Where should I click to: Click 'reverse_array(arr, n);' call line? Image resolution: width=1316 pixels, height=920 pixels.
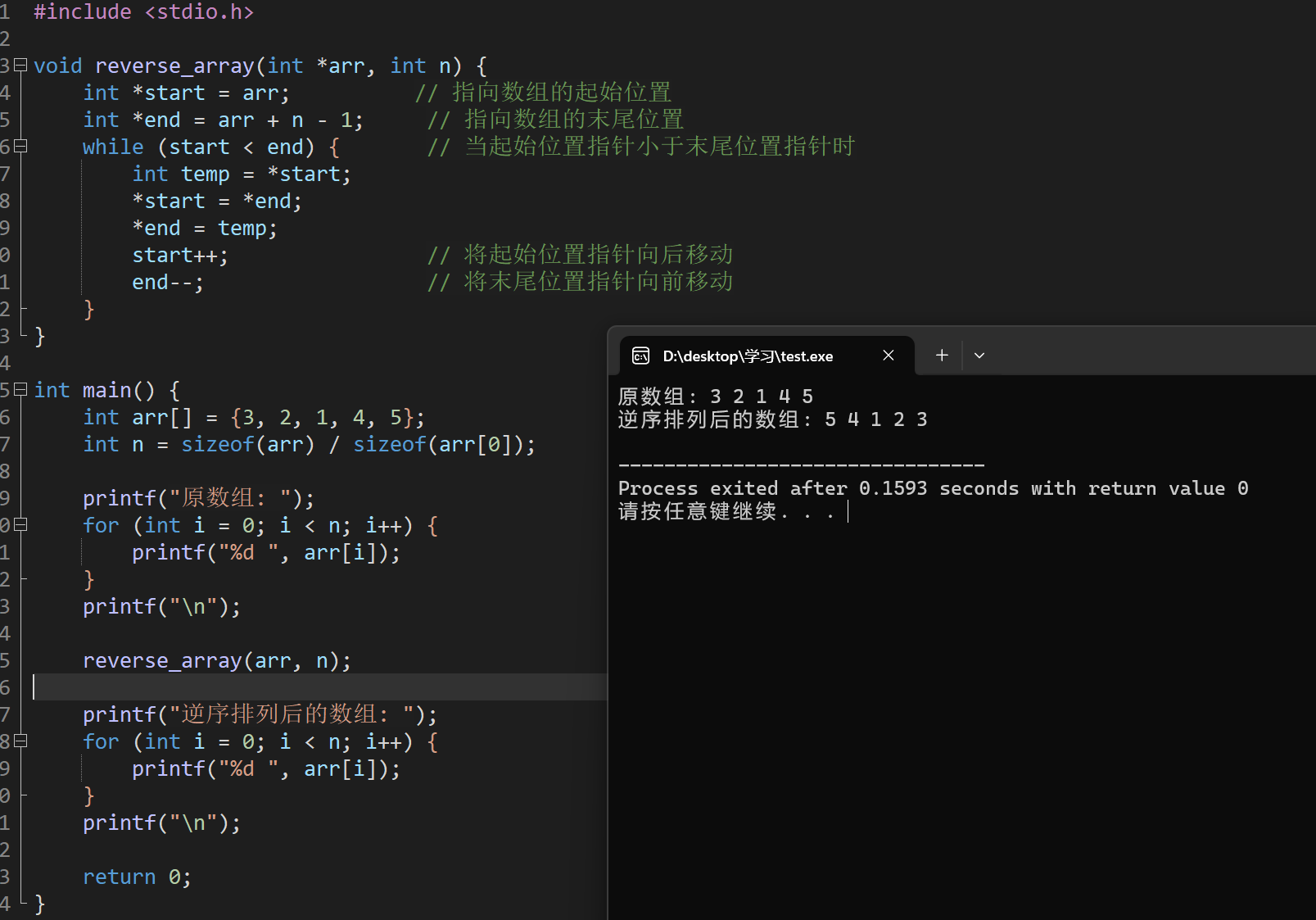coord(217,660)
